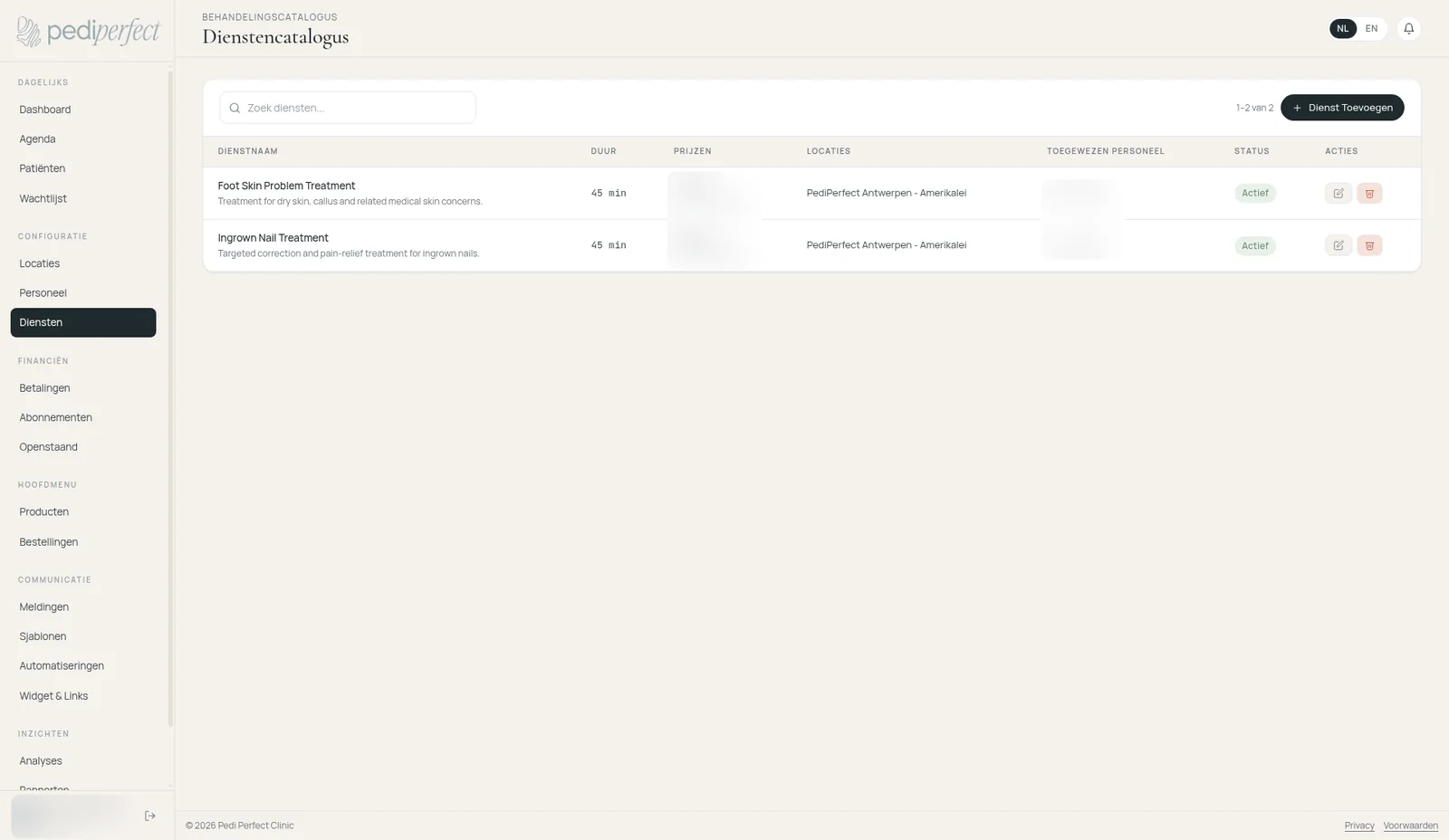Click the sidebar scrollbar
The image size is (1449, 840).
[x=170, y=398]
